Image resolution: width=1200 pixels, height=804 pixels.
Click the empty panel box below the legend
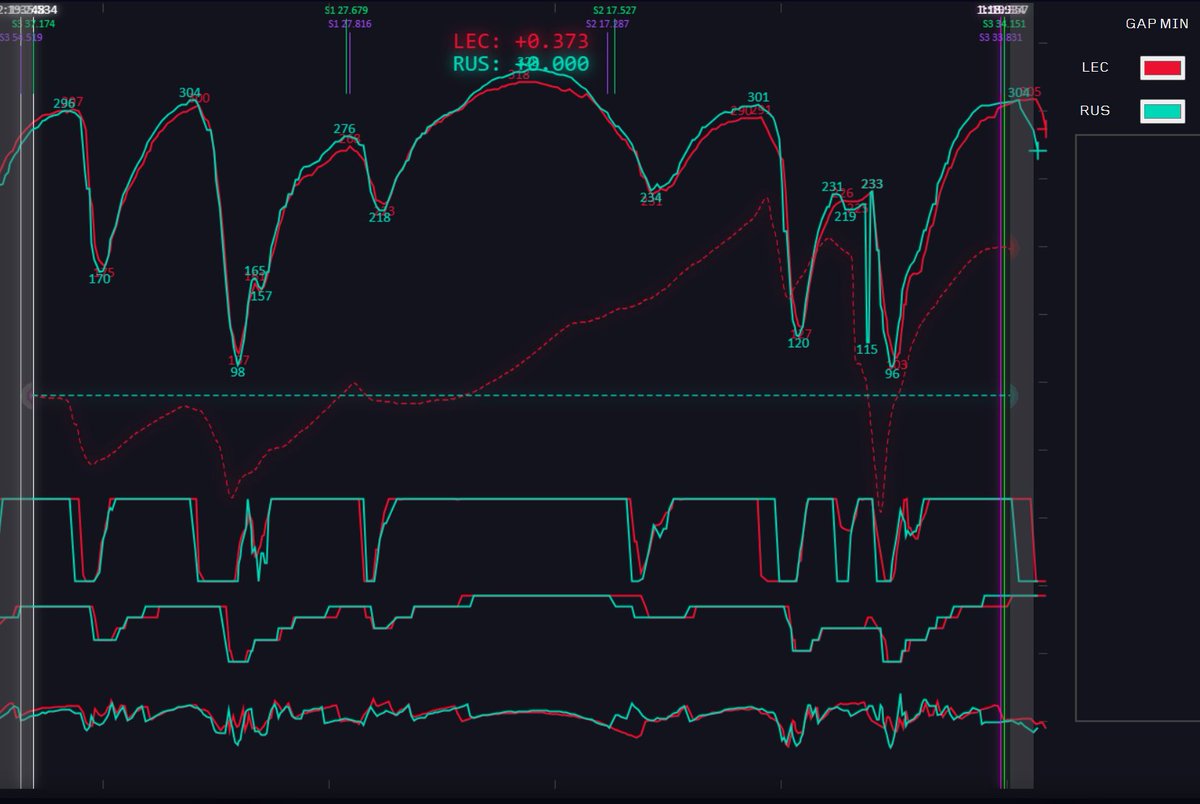(x=1137, y=428)
